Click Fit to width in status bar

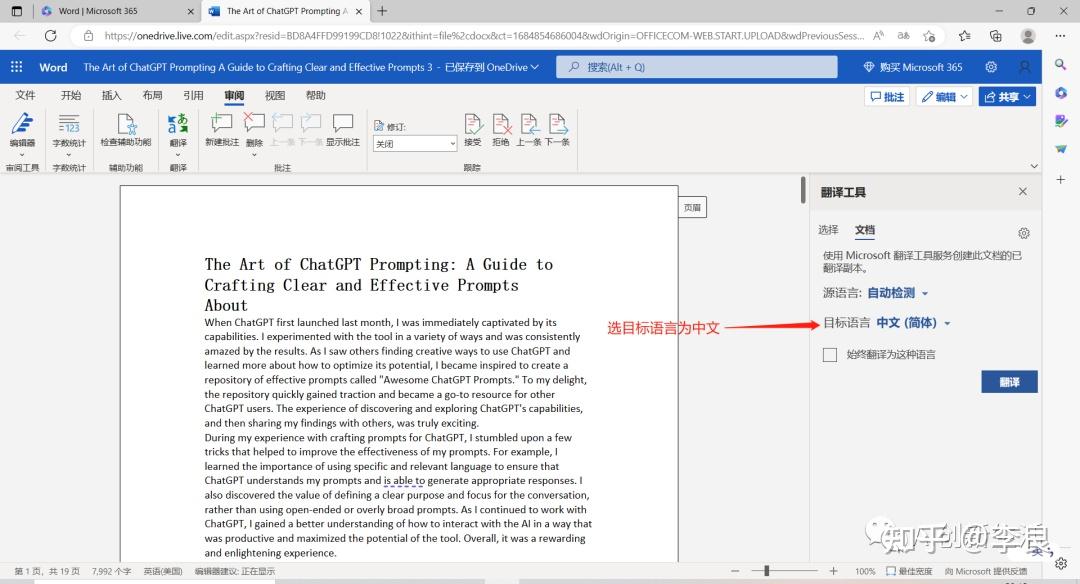pyautogui.click(x=908, y=571)
